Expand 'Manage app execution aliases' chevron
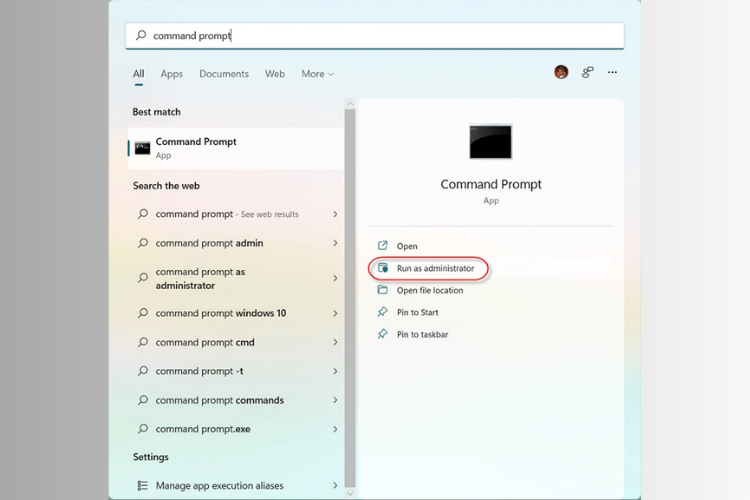The height and width of the screenshot is (500, 750). coord(335,486)
